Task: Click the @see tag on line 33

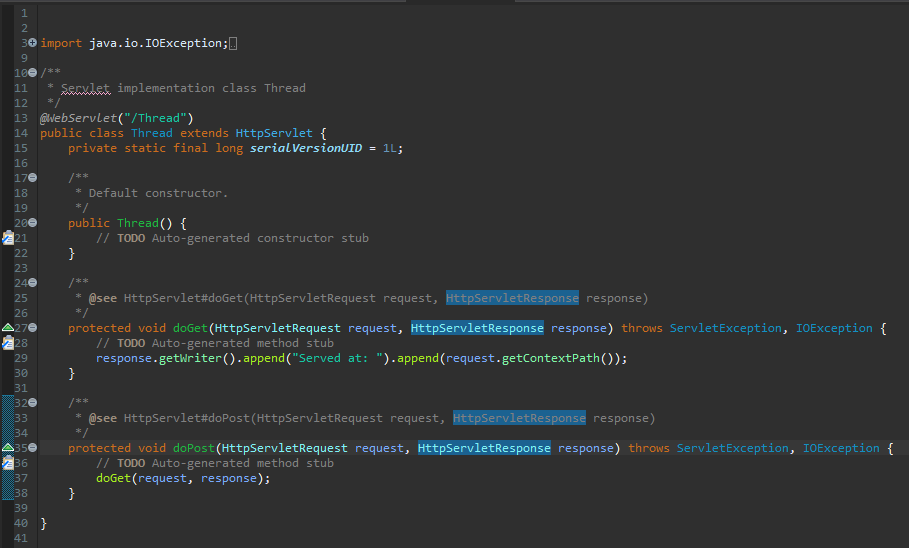Action: click(103, 418)
